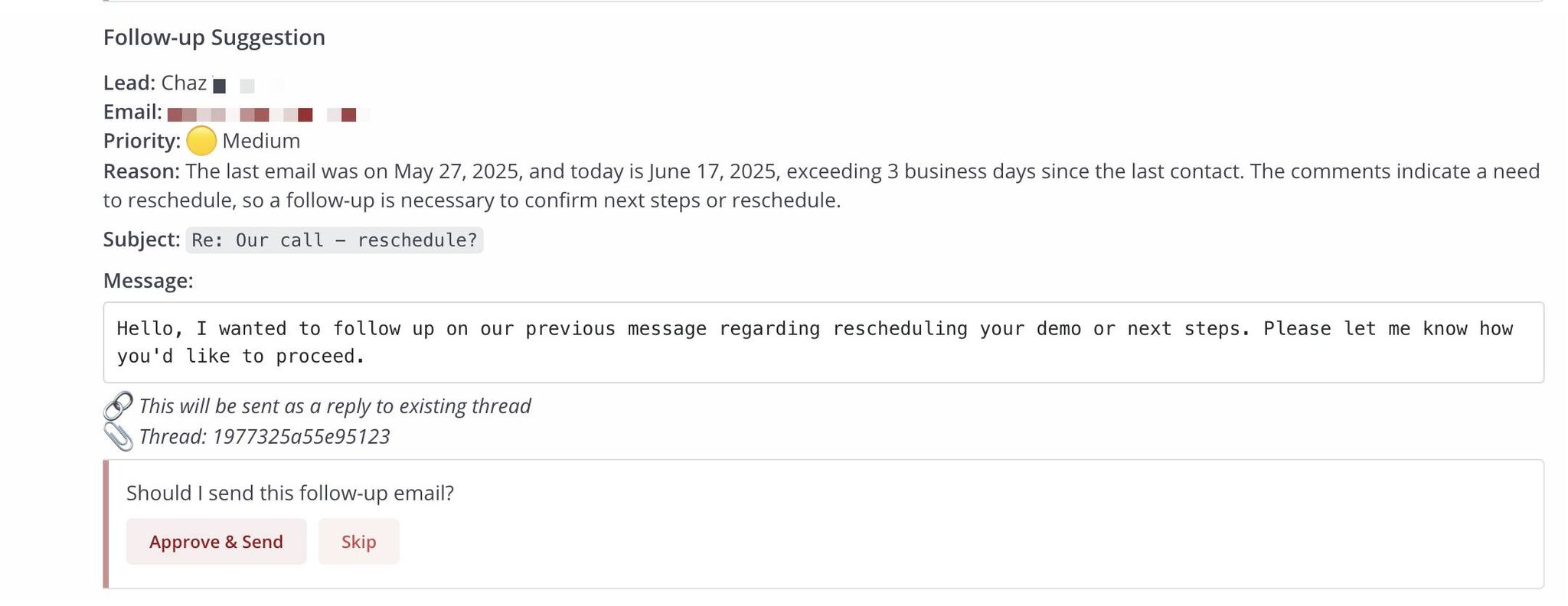Click the Follow-up Suggestion heading

click(x=214, y=37)
